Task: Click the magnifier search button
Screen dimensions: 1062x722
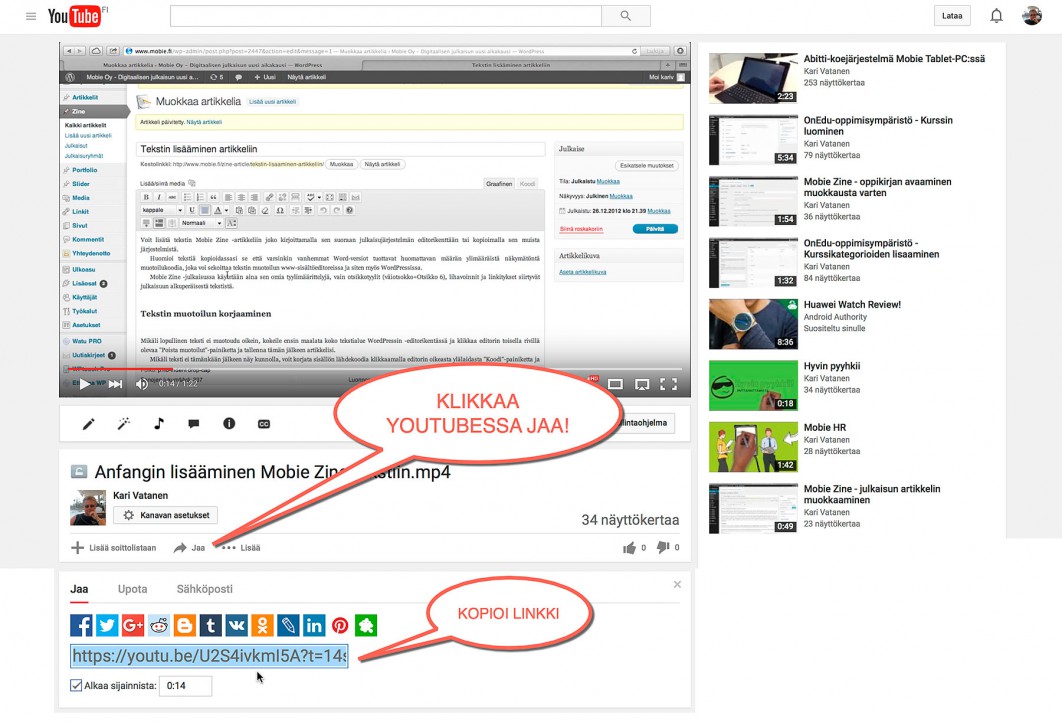Action: tap(626, 16)
